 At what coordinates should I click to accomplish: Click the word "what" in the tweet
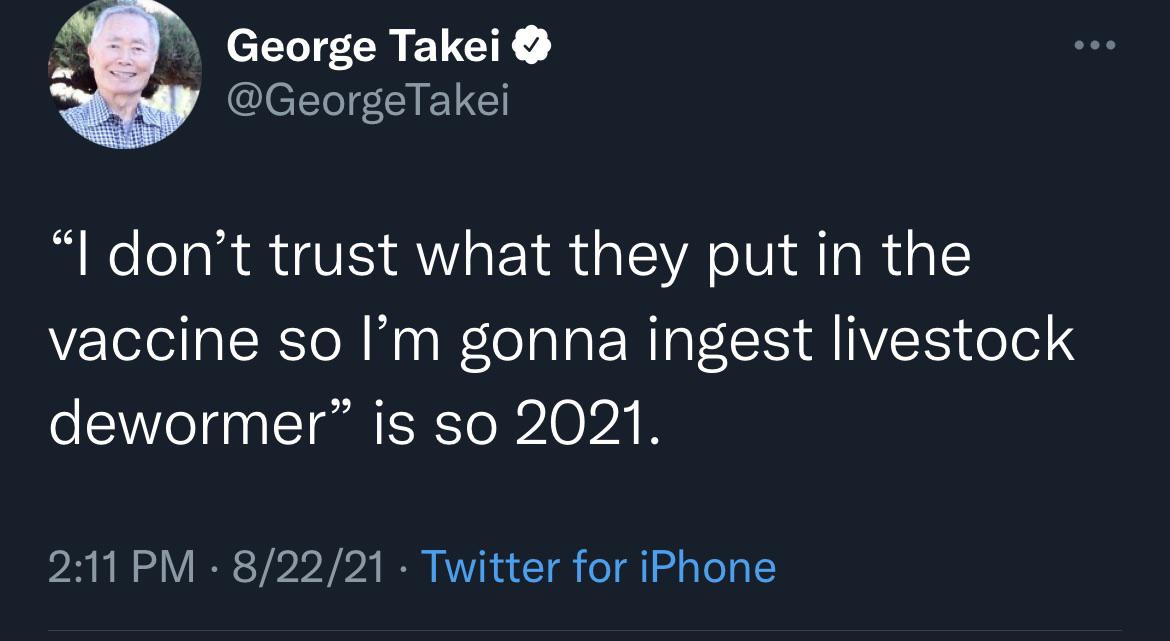coord(482,257)
